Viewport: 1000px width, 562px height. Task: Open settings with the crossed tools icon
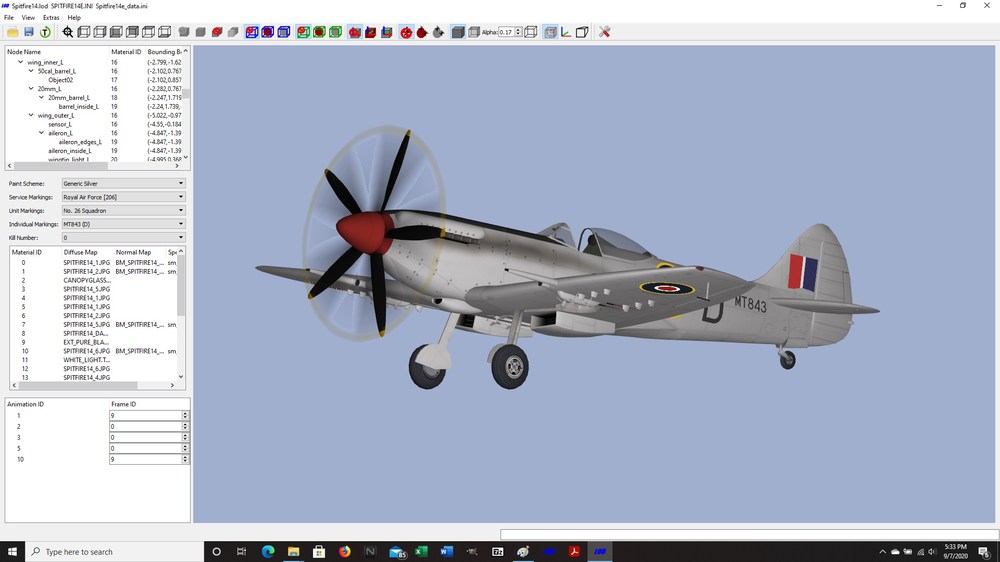point(605,32)
